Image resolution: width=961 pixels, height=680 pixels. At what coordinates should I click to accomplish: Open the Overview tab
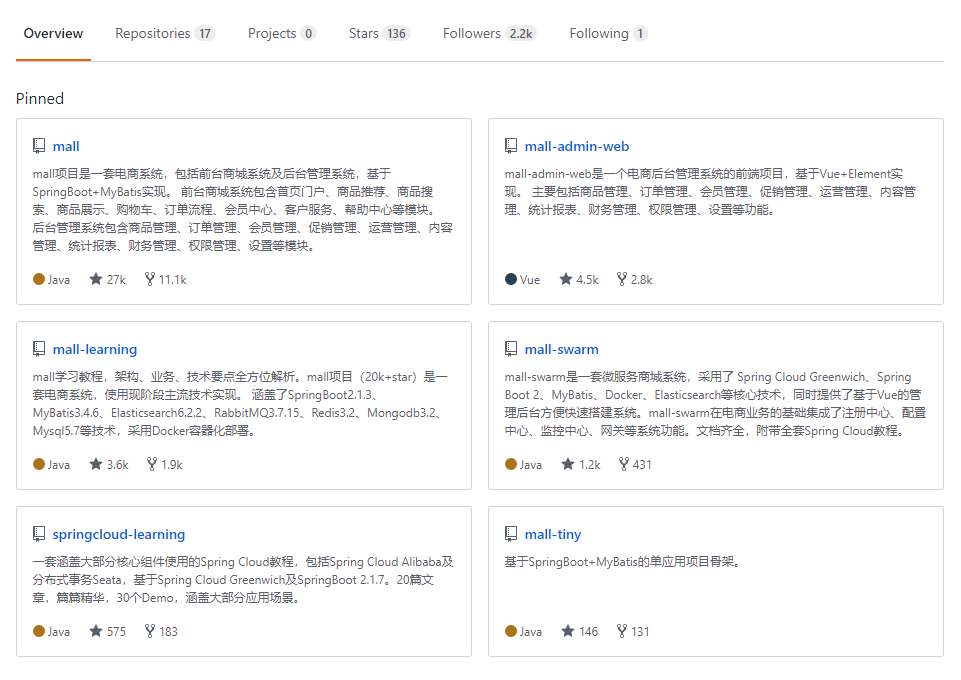pos(53,34)
